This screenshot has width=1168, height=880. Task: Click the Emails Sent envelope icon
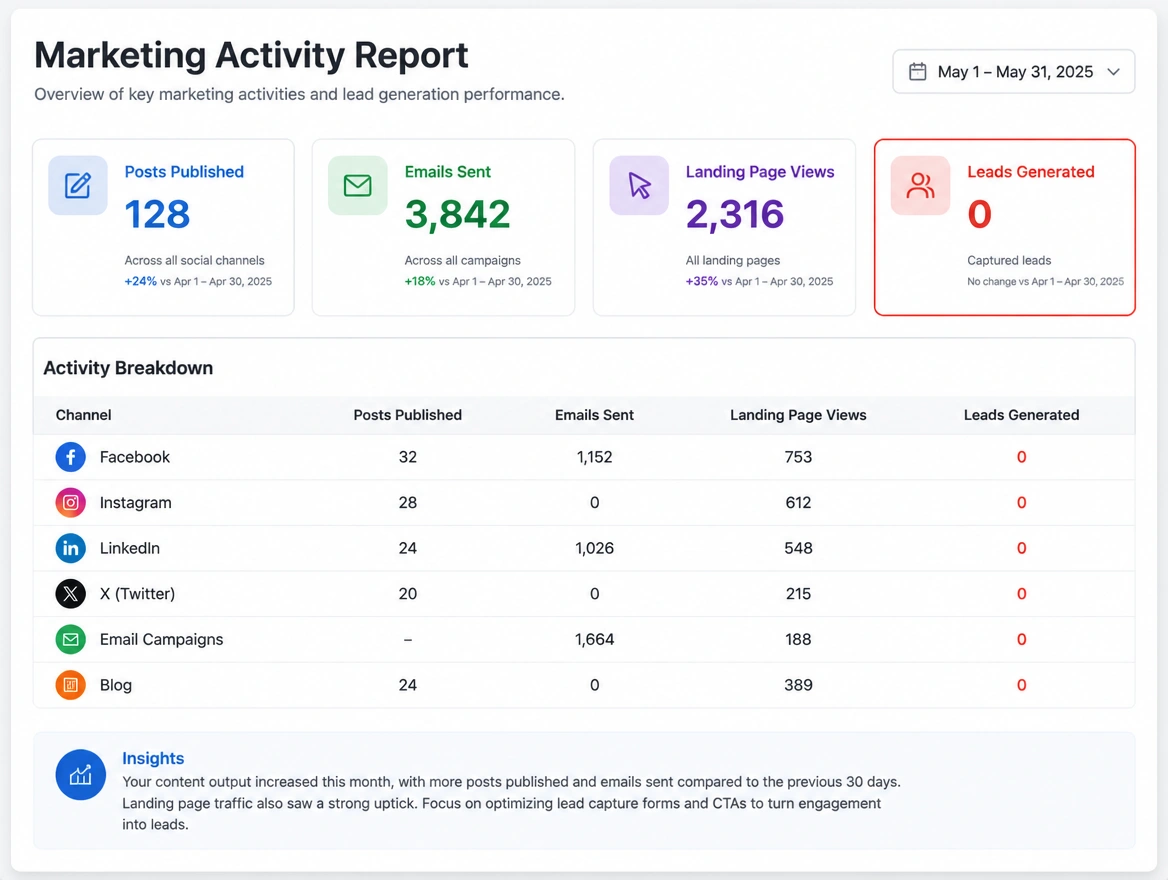pos(358,186)
